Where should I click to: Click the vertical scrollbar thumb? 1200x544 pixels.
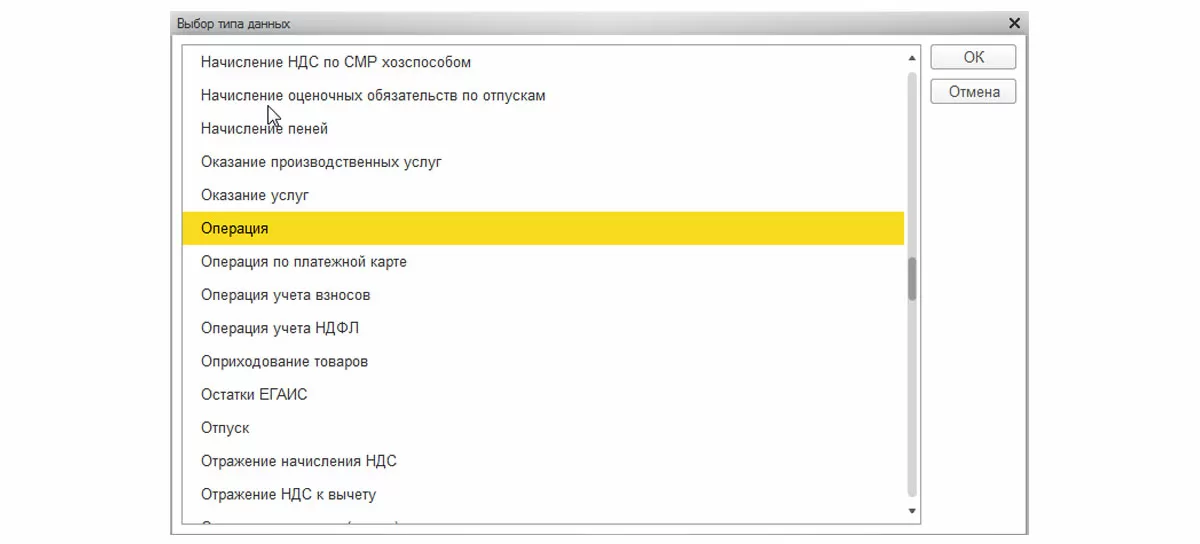tap(912, 279)
